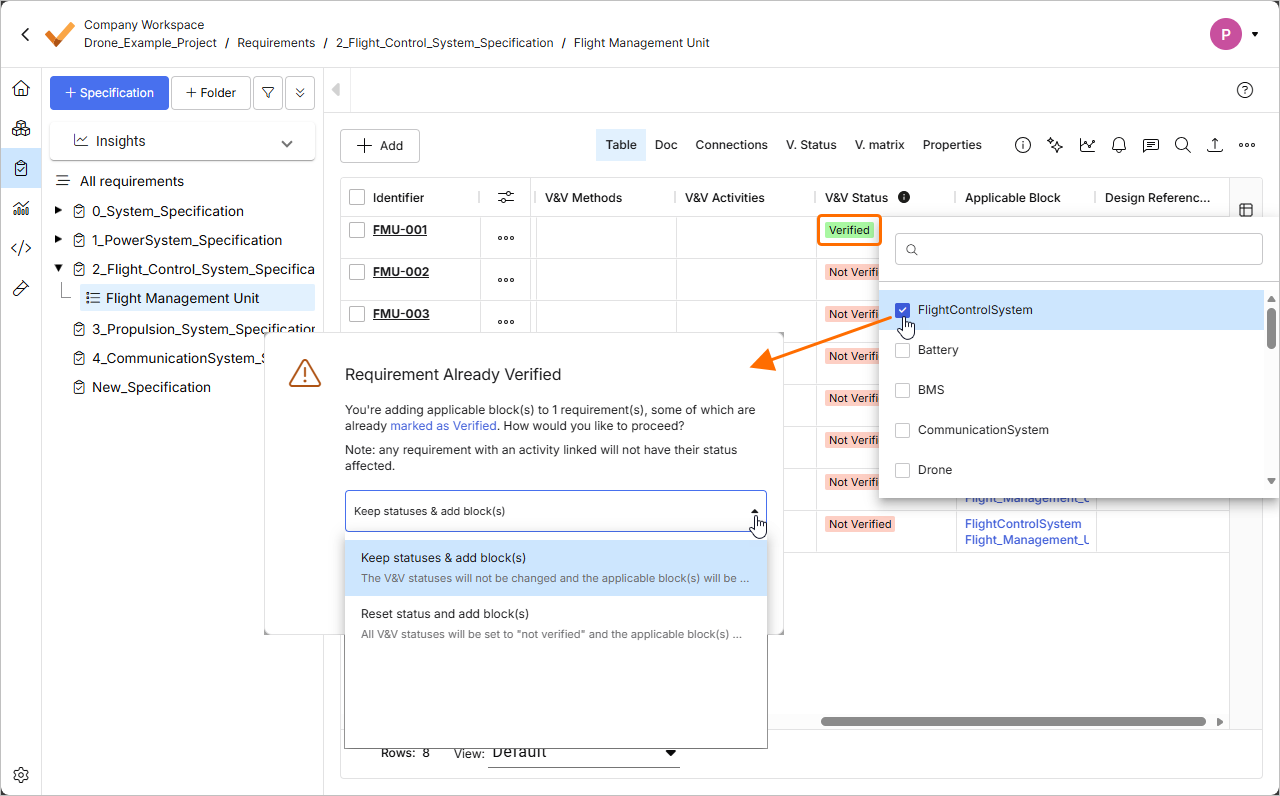
Task: Open the FMU-001 requirement link
Action: tap(400, 230)
